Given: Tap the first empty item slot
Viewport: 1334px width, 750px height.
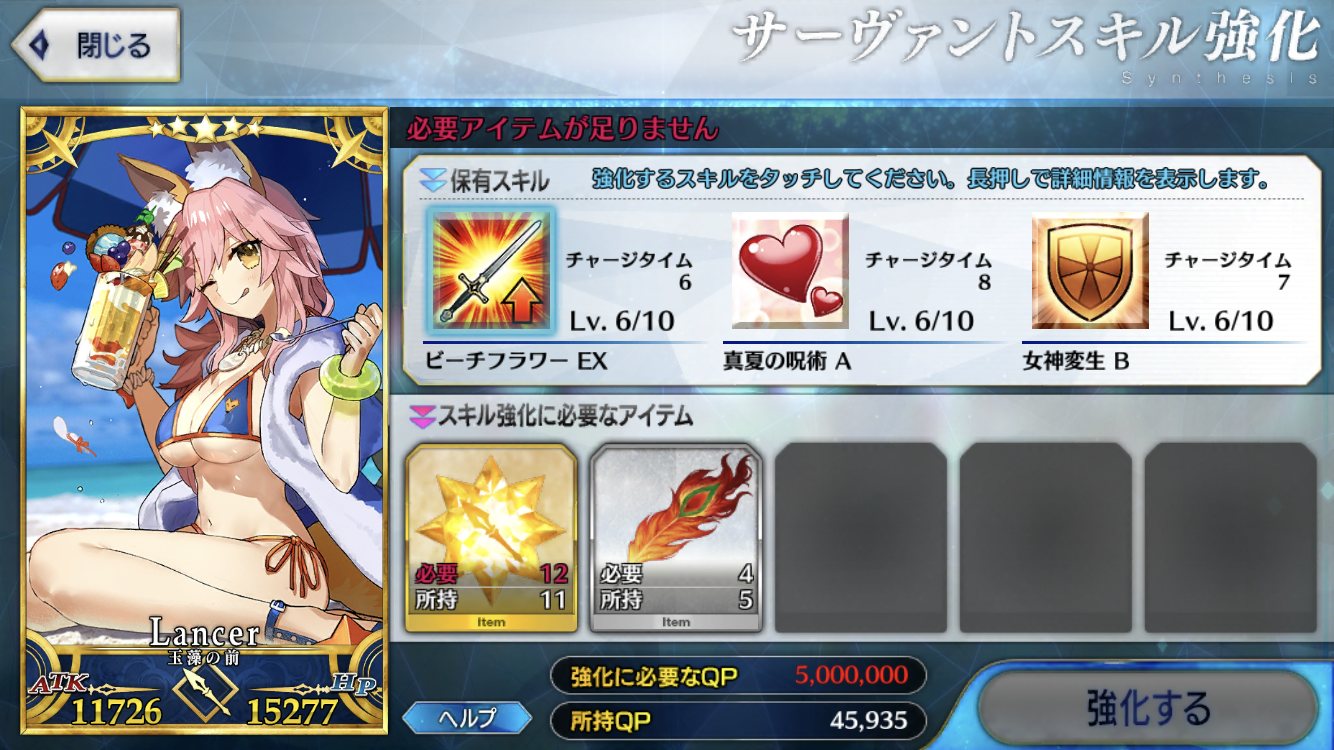Looking at the screenshot, I should tap(861, 537).
